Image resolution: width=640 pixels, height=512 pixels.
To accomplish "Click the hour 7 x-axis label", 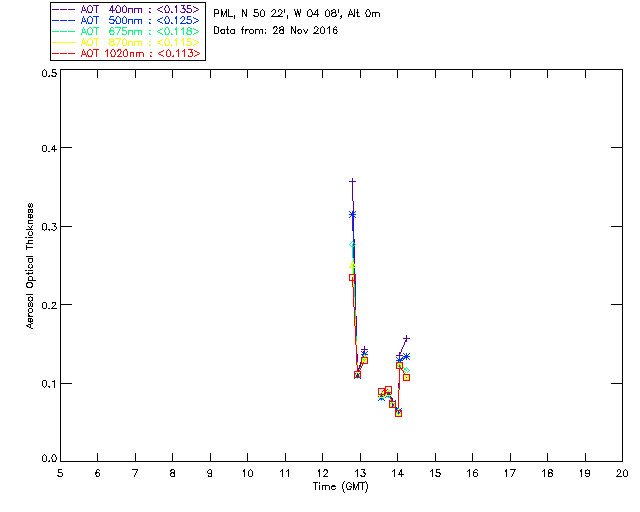I will [x=135, y=473].
